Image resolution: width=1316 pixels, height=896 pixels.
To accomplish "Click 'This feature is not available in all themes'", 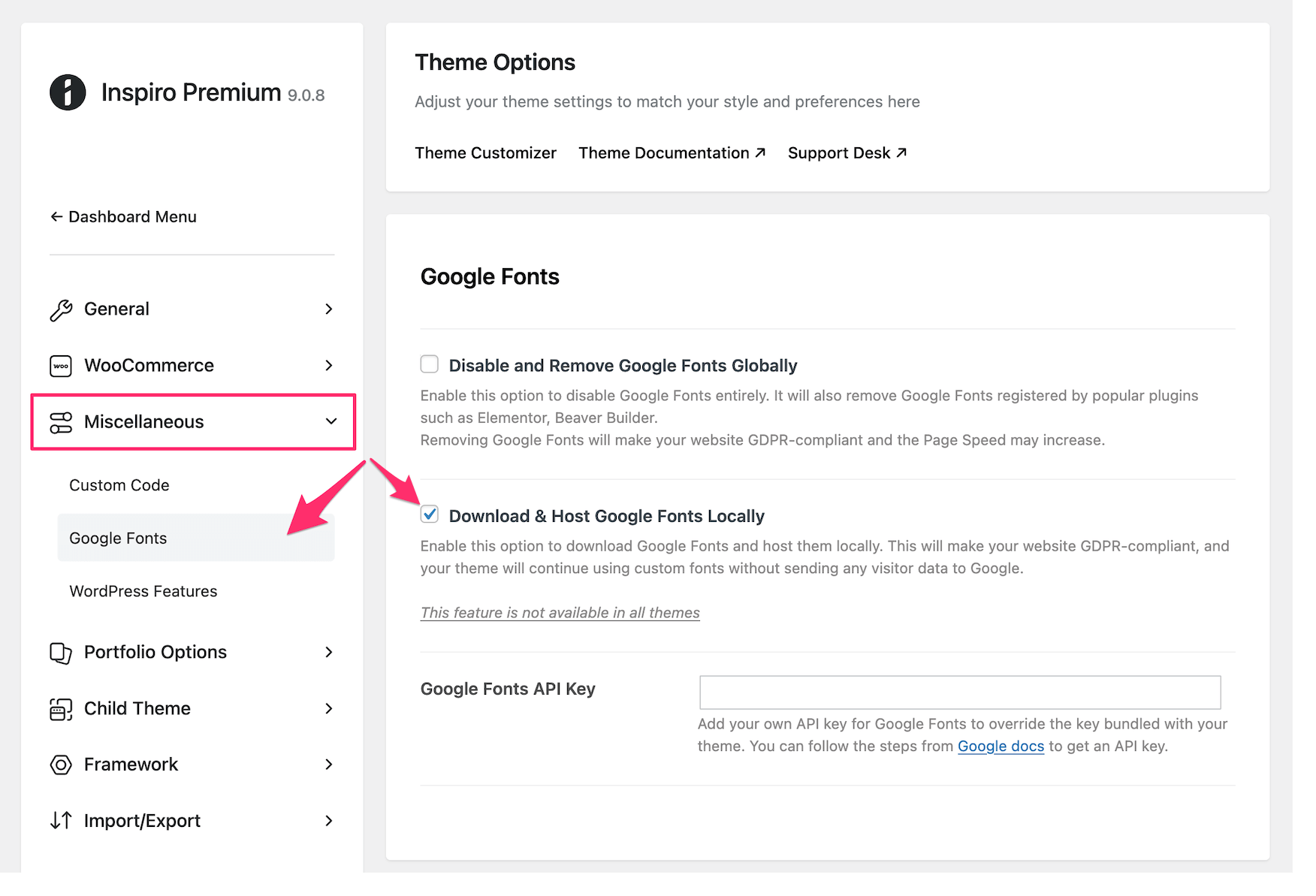I will pyautogui.click(x=560, y=613).
